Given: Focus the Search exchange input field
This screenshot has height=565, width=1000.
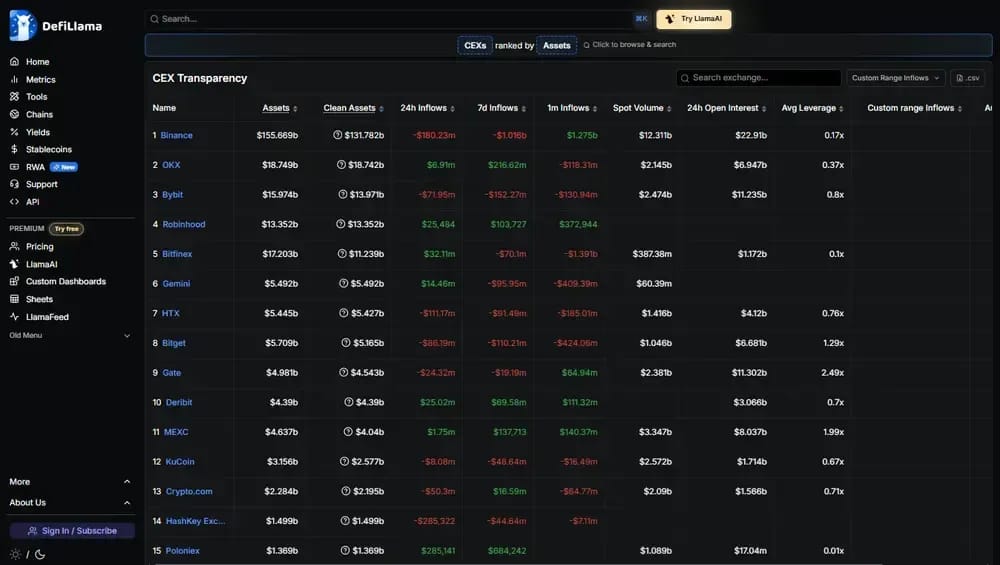Looking at the screenshot, I should pos(758,78).
